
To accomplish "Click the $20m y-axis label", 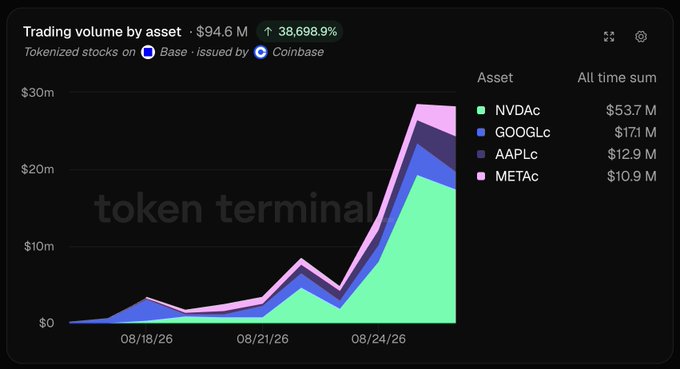I will click(x=38, y=169).
